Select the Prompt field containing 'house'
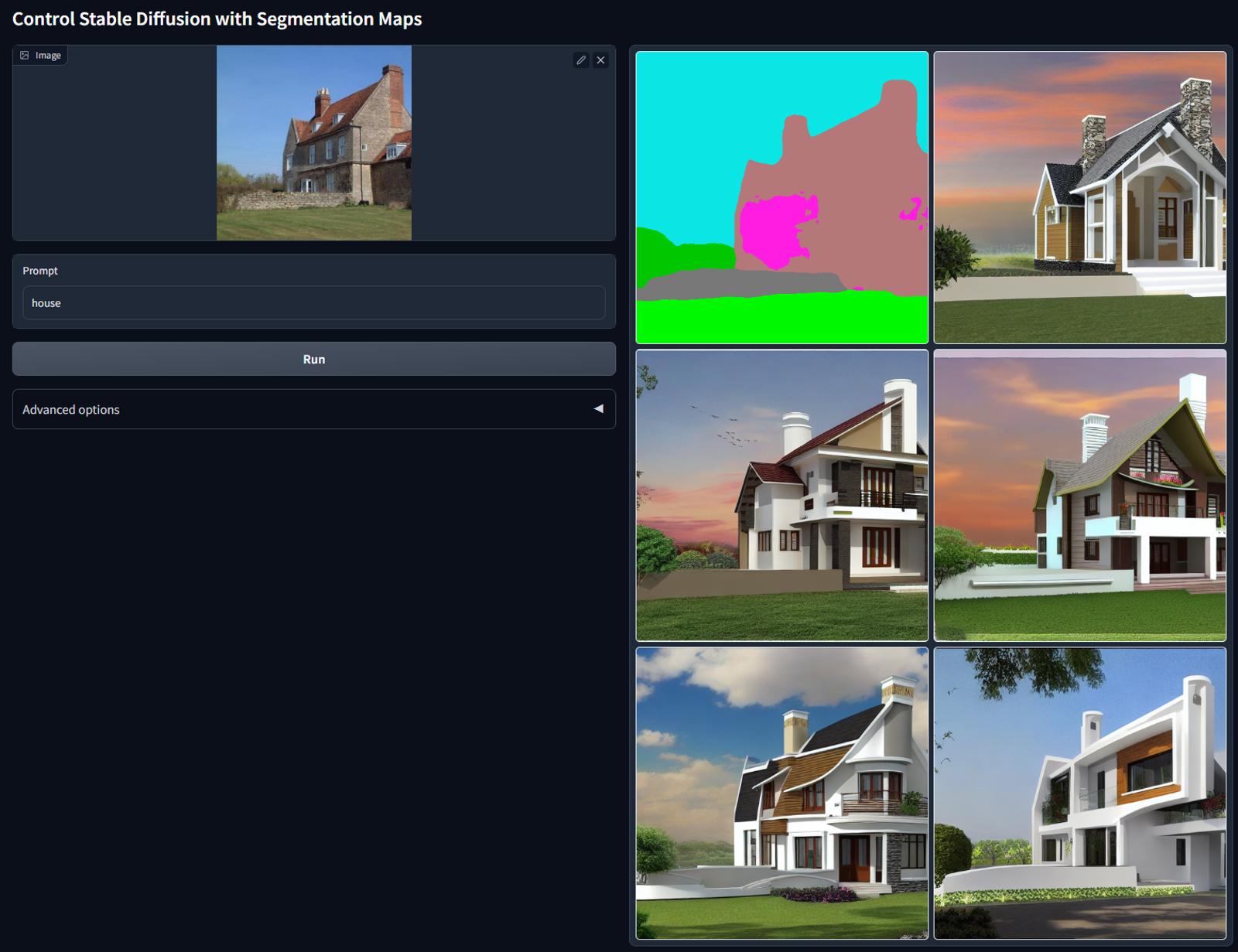The image size is (1238, 952). pos(313,302)
